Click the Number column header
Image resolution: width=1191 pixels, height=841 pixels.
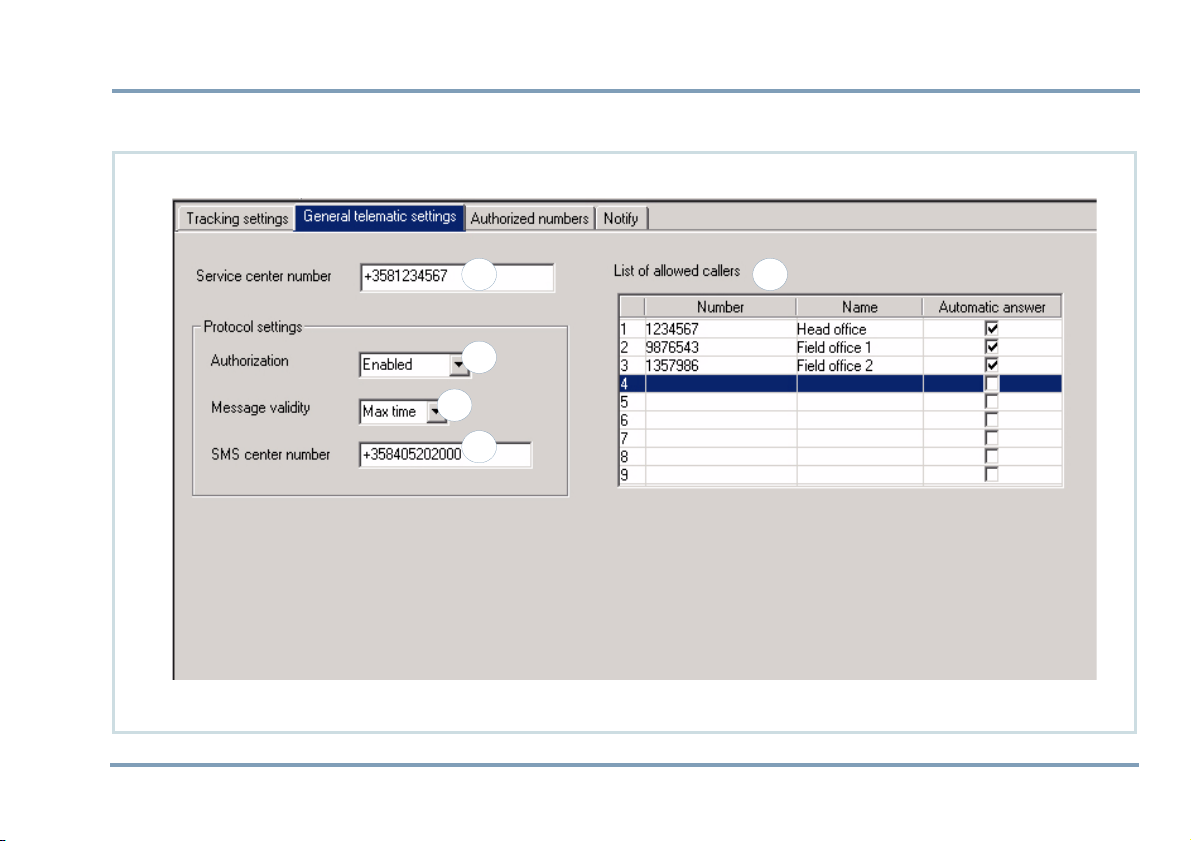(x=720, y=308)
